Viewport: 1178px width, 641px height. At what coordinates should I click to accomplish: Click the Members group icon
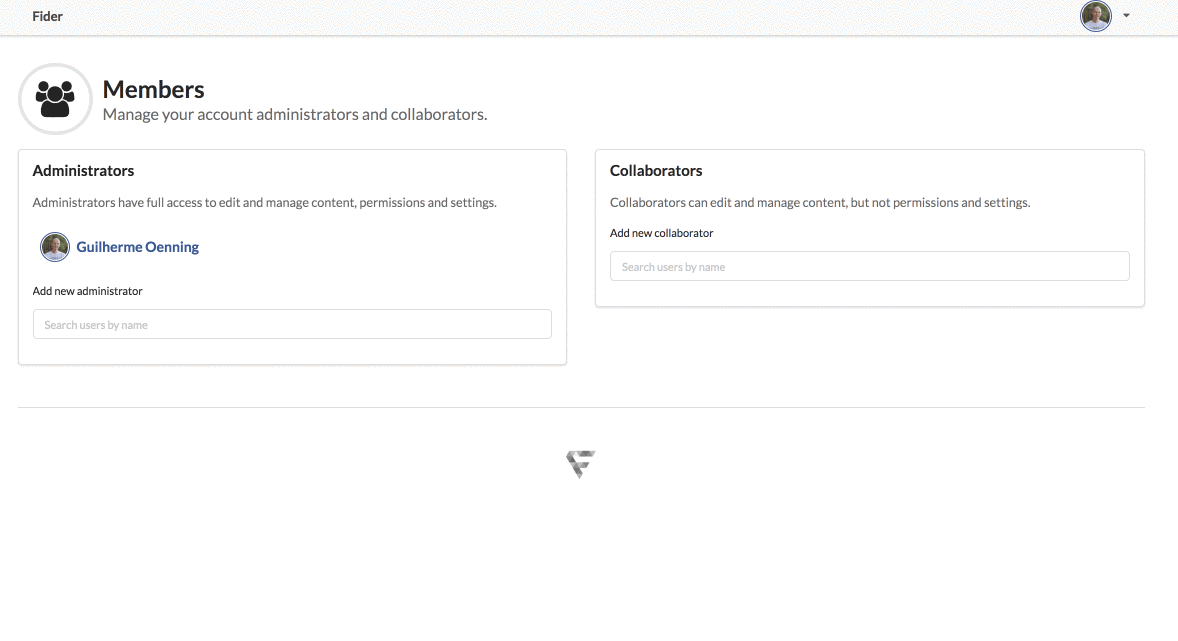pos(56,99)
